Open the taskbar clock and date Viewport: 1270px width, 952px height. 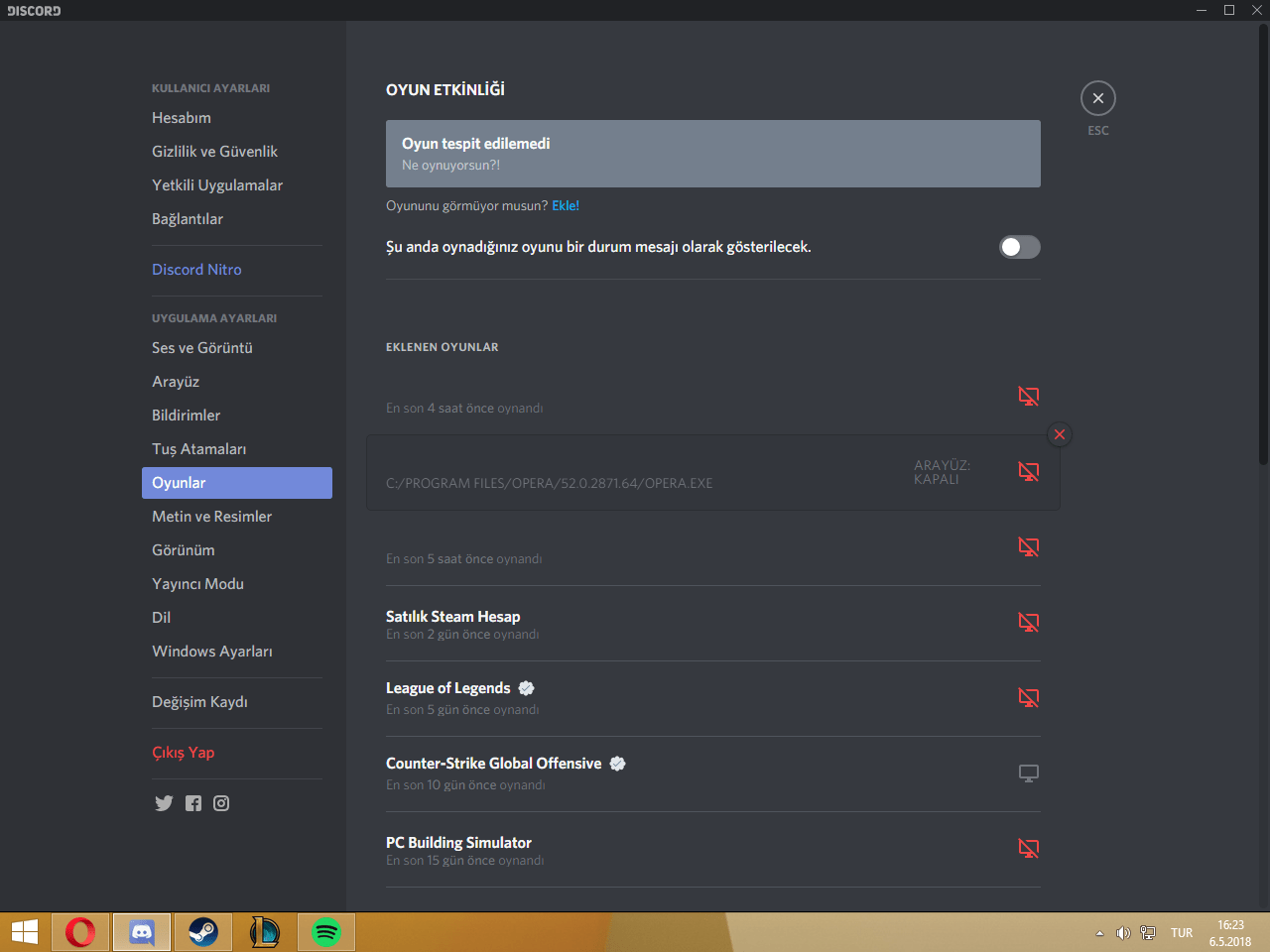click(1230, 933)
